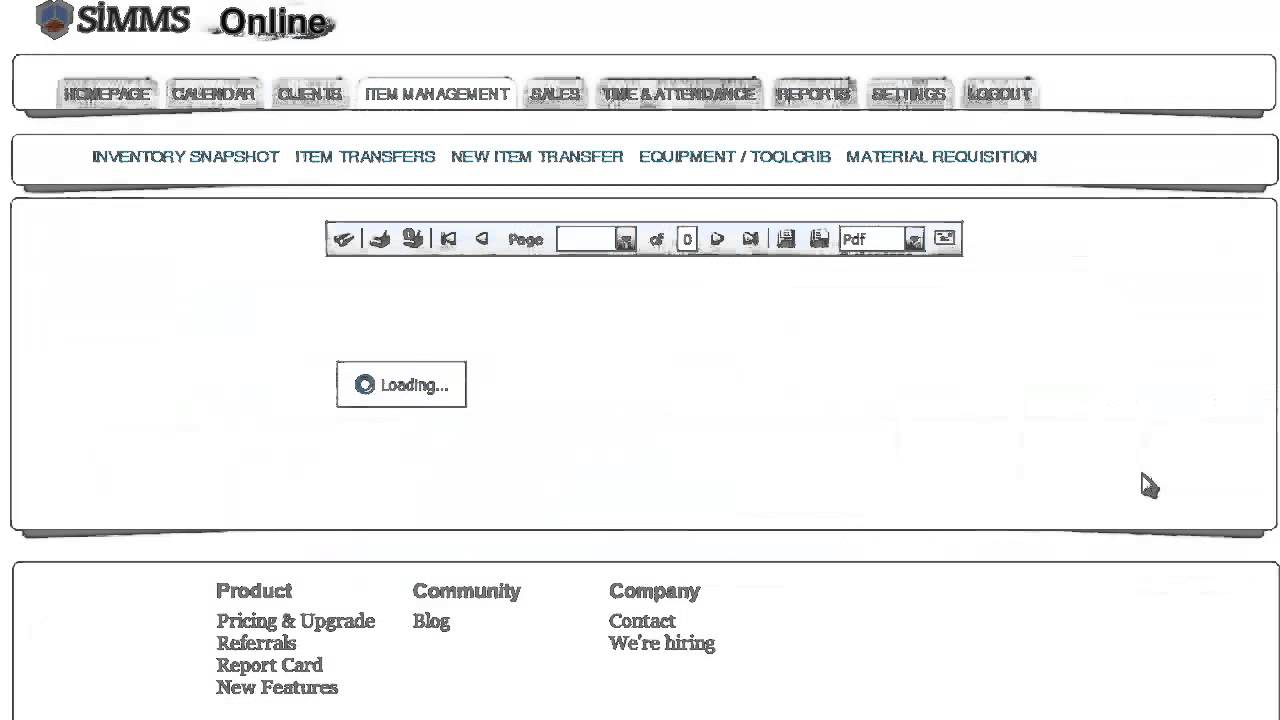Go to previous report page

(x=482, y=239)
